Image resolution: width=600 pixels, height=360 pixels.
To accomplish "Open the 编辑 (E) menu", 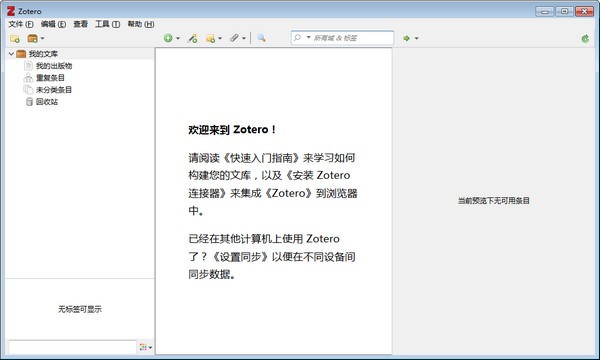I will tap(53, 24).
